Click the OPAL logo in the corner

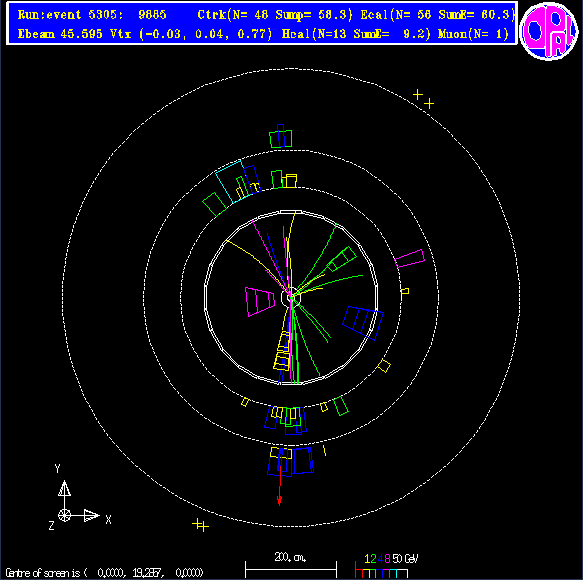[549, 30]
